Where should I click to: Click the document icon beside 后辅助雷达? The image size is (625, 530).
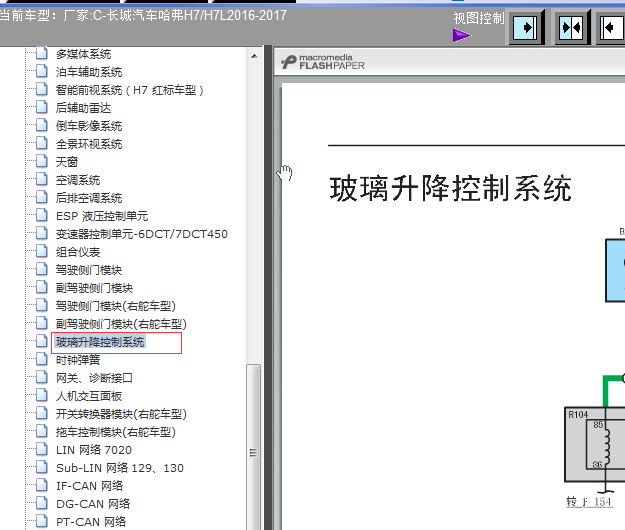click(41, 106)
